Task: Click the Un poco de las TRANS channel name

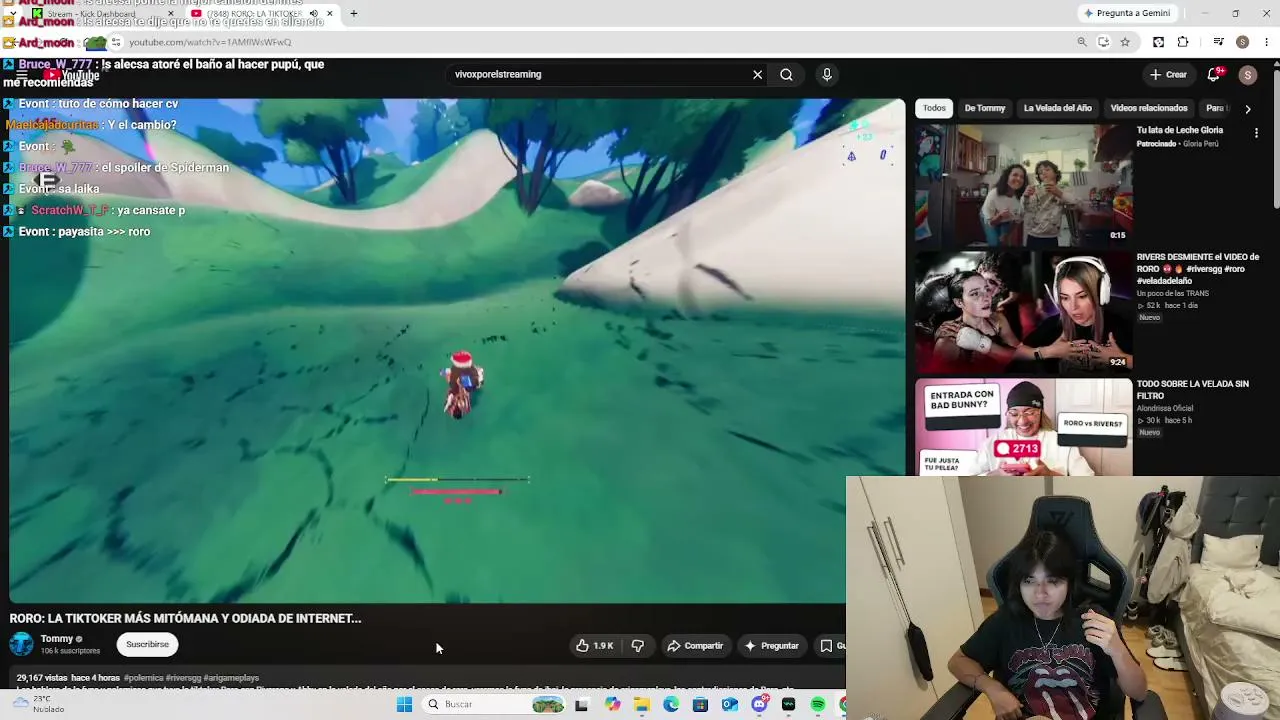Action: pyautogui.click(x=1172, y=293)
